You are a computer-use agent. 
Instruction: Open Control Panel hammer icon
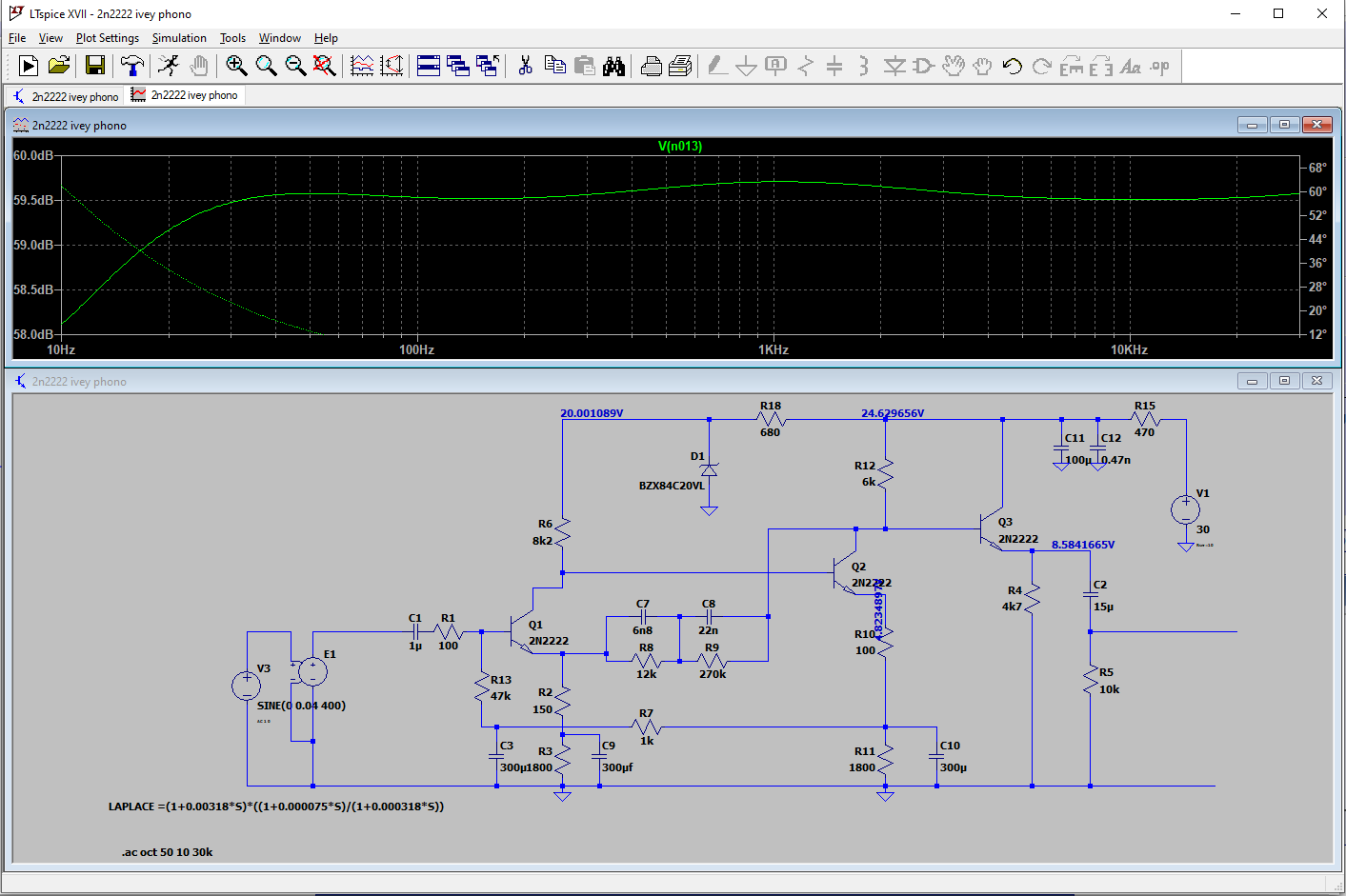132,66
